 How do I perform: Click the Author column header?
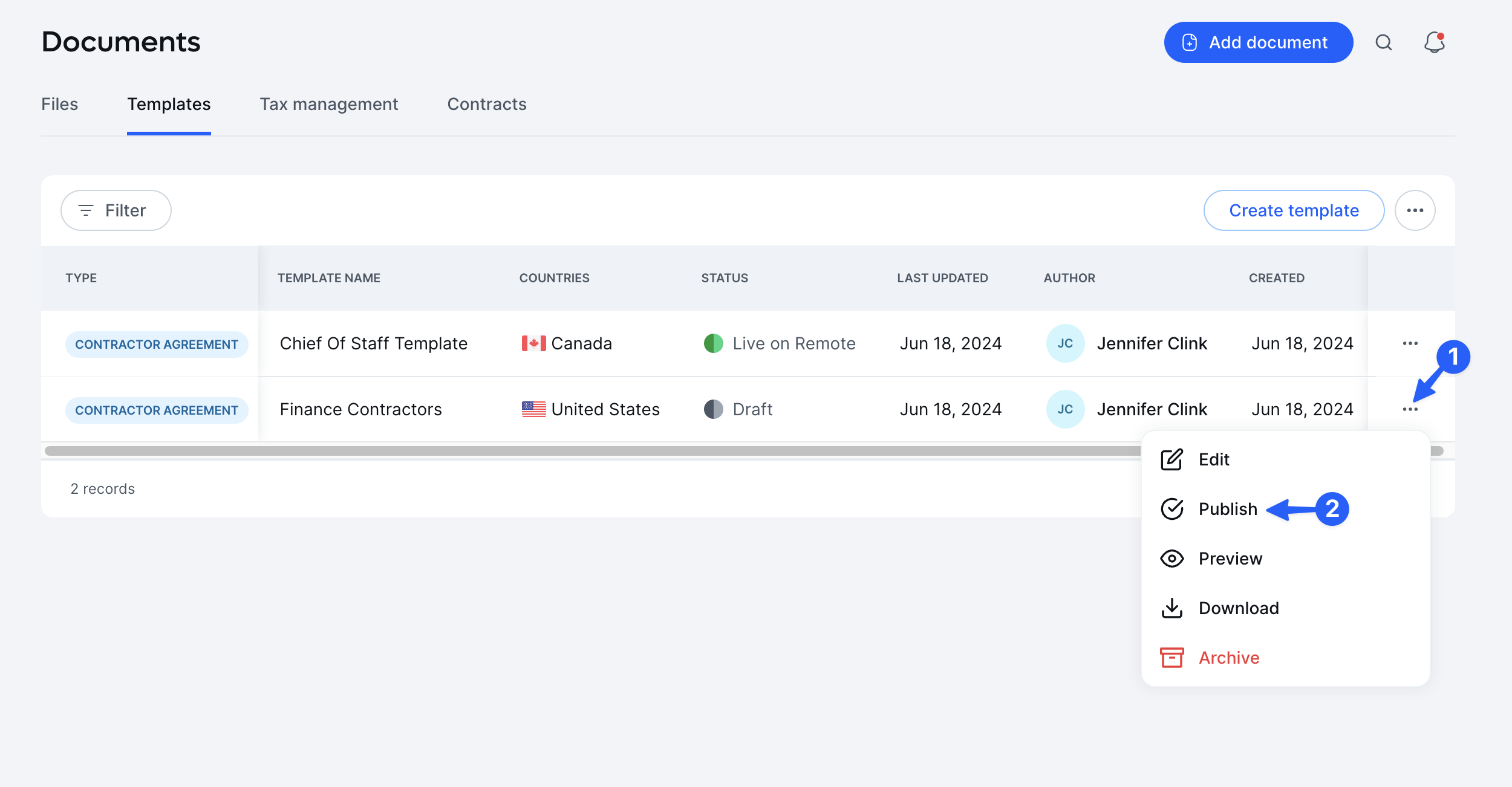pos(1069,278)
